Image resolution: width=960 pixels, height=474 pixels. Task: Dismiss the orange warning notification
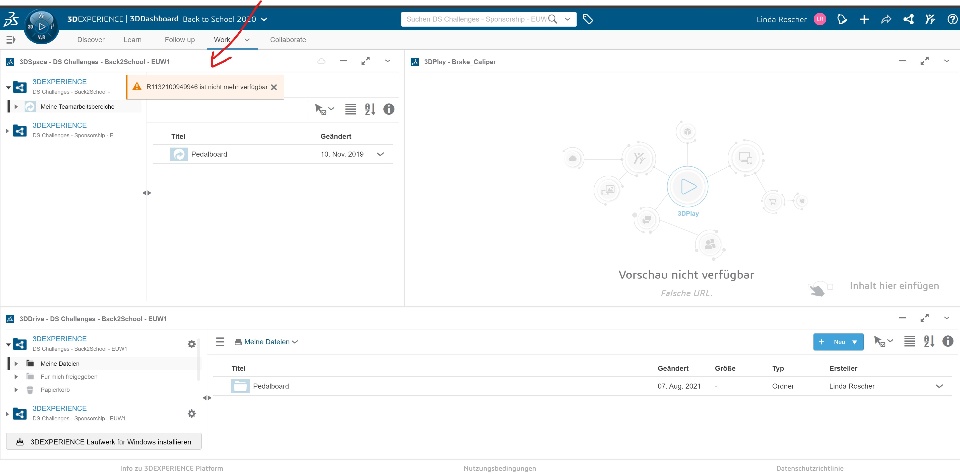(274, 87)
